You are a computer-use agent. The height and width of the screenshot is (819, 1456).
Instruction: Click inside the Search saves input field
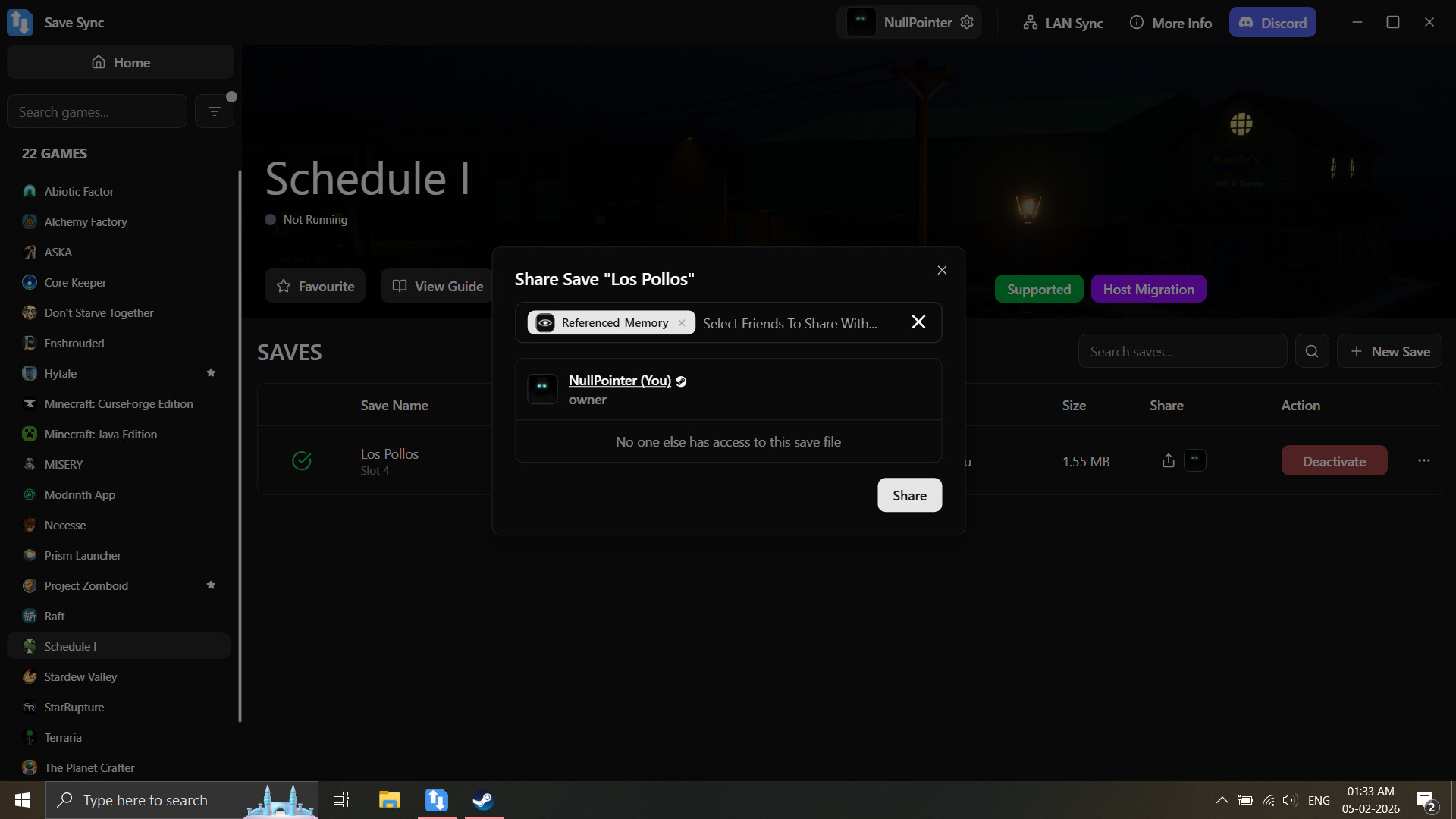coord(1183,351)
